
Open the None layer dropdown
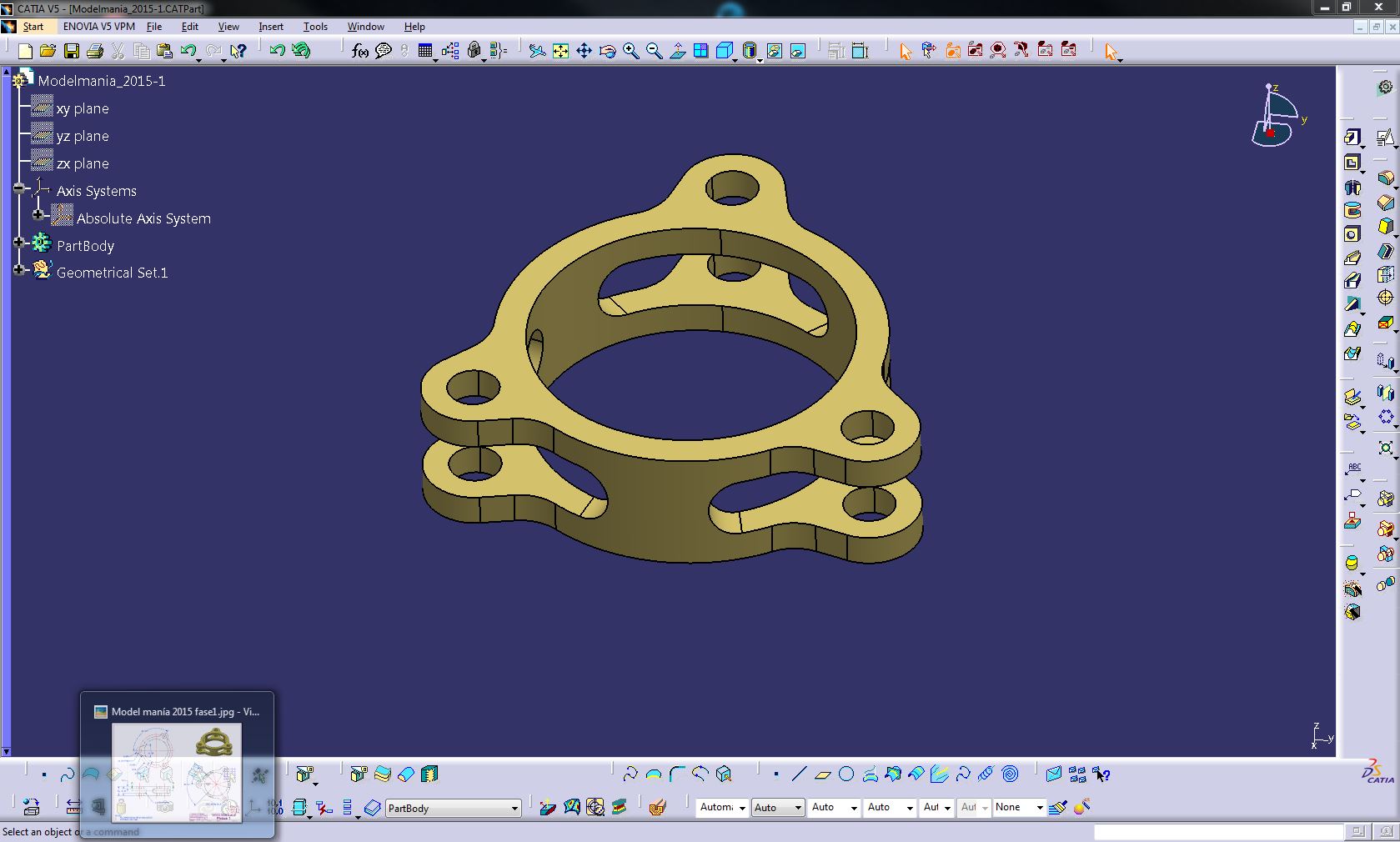tap(1019, 807)
